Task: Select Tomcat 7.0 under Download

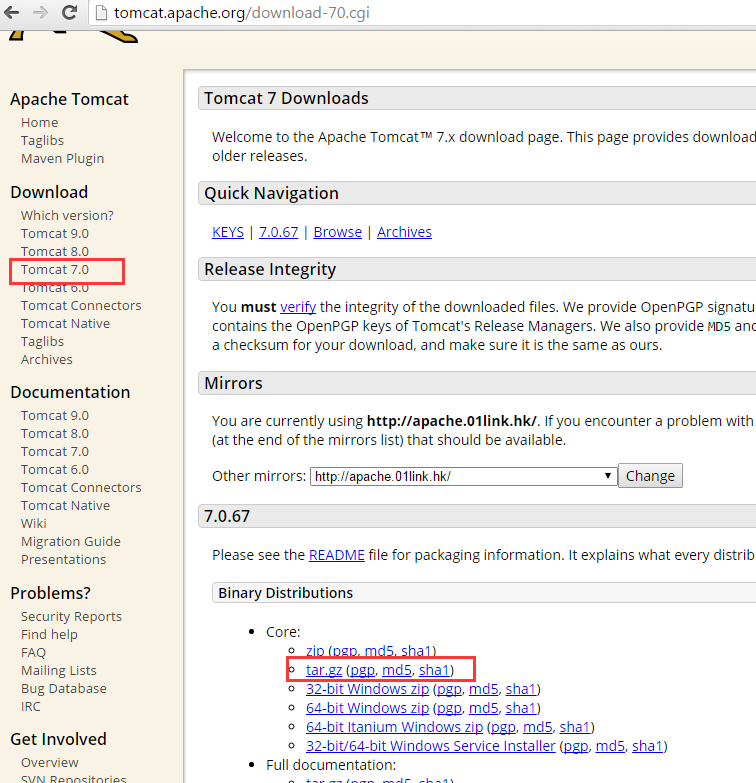Action: point(55,269)
